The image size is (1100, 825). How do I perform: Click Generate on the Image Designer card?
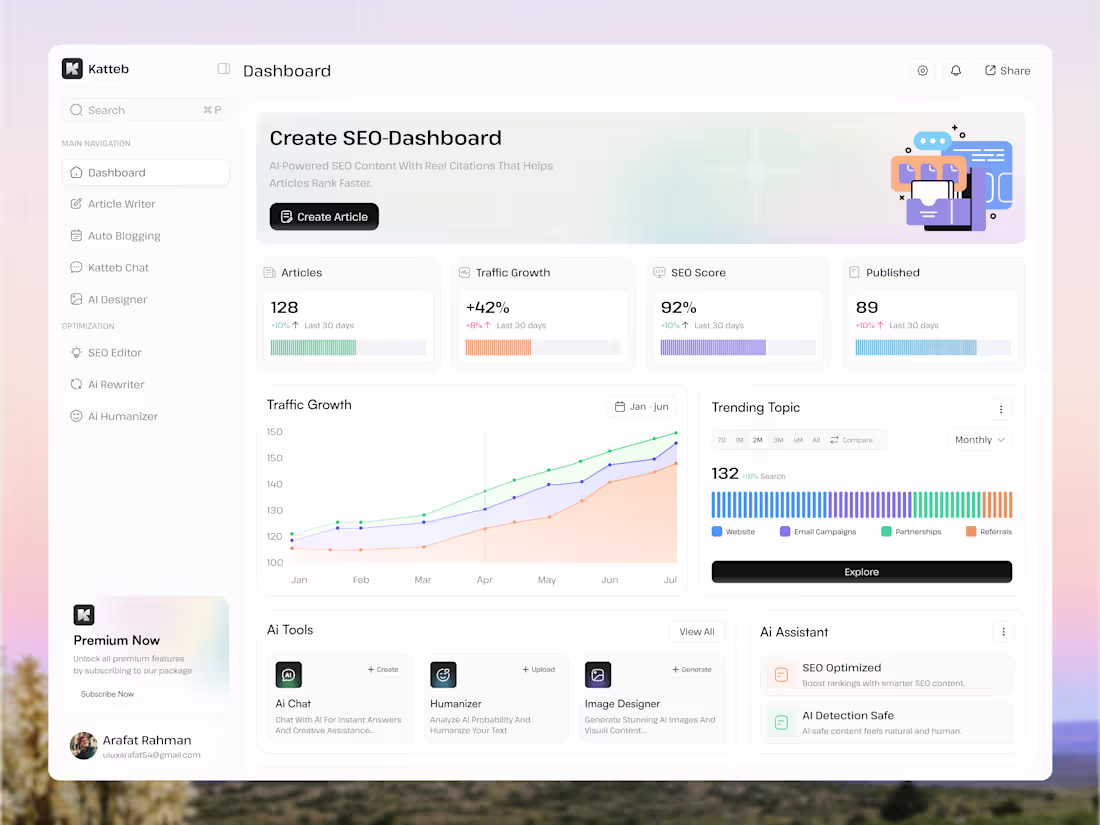[x=692, y=670]
